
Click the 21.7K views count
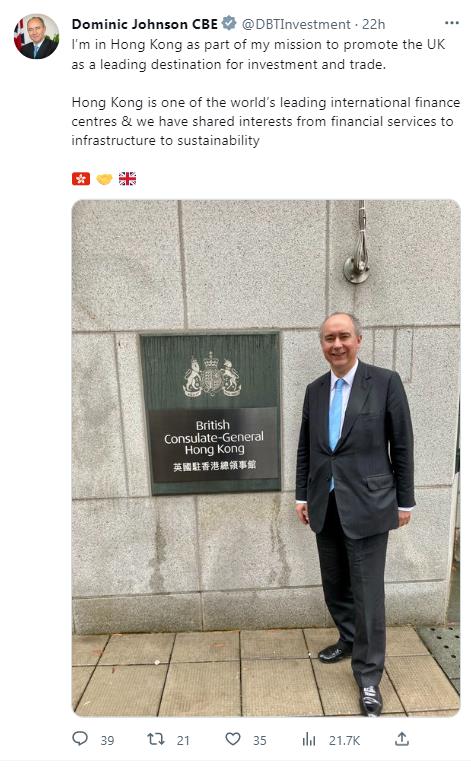(x=344, y=741)
